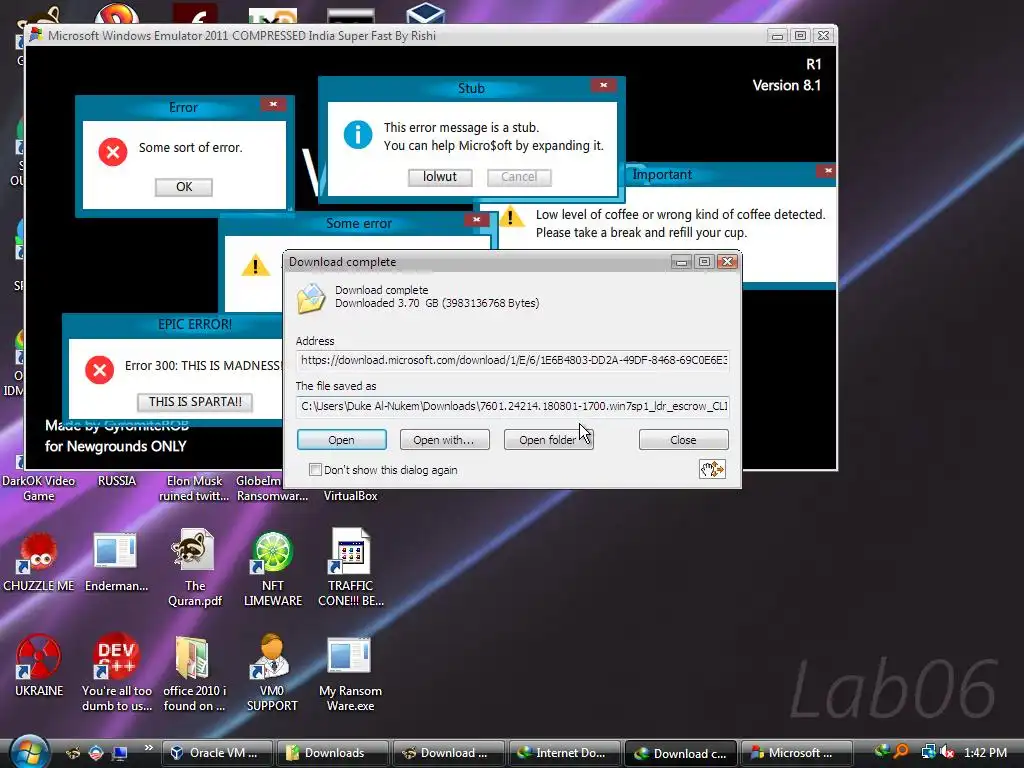1024x768 pixels.
Task: Check Don't show this dialog again
Action: (315, 470)
